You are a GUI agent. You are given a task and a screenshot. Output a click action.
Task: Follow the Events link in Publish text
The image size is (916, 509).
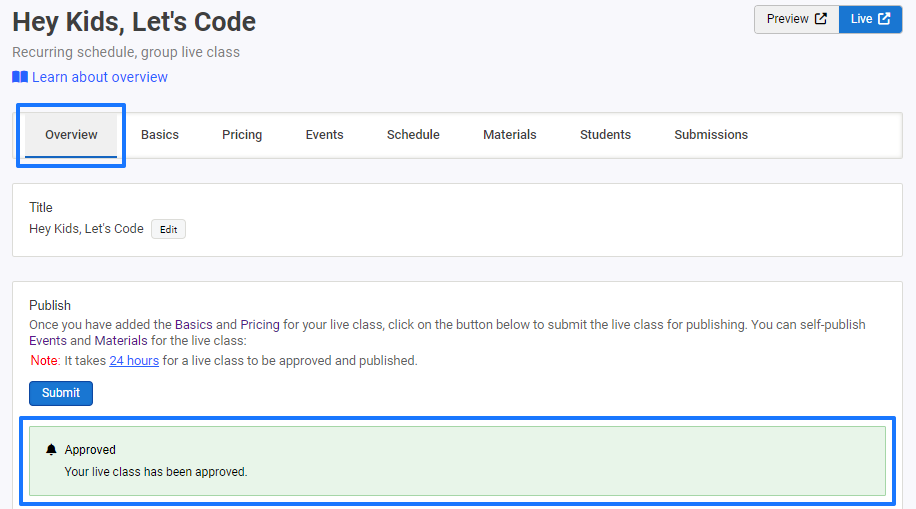point(48,341)
